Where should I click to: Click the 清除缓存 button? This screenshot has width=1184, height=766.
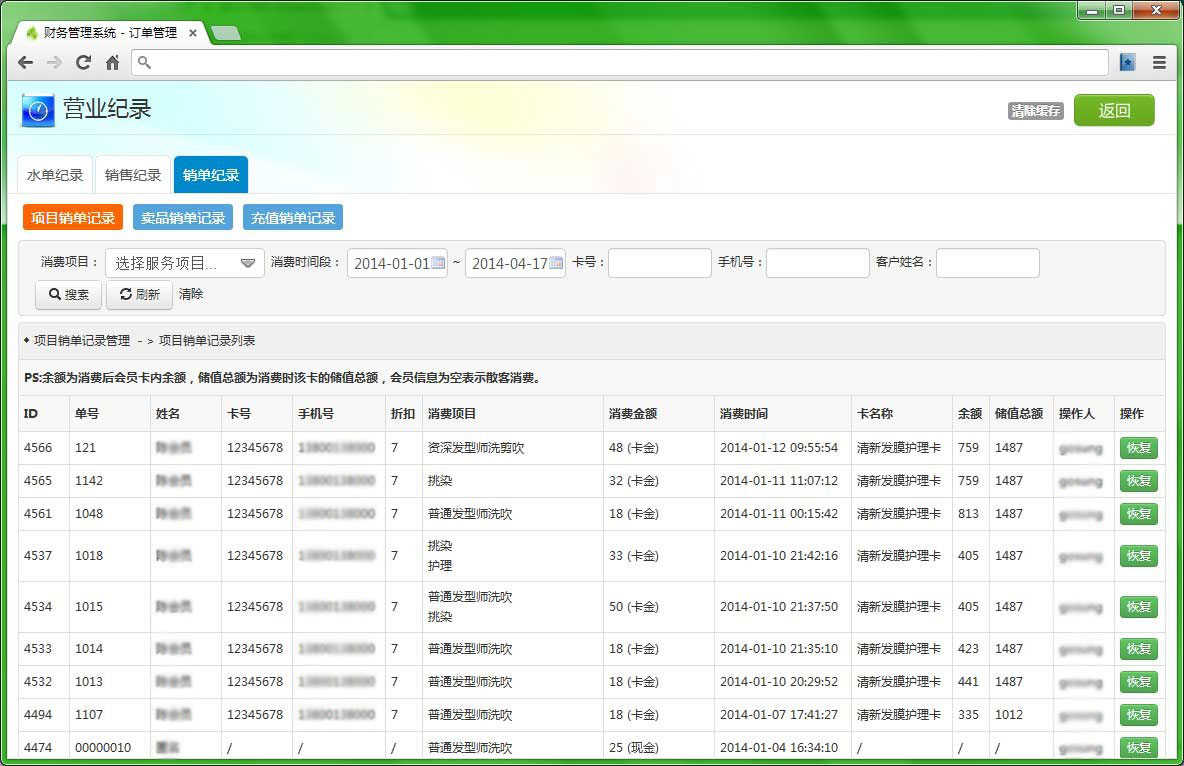1036,111
